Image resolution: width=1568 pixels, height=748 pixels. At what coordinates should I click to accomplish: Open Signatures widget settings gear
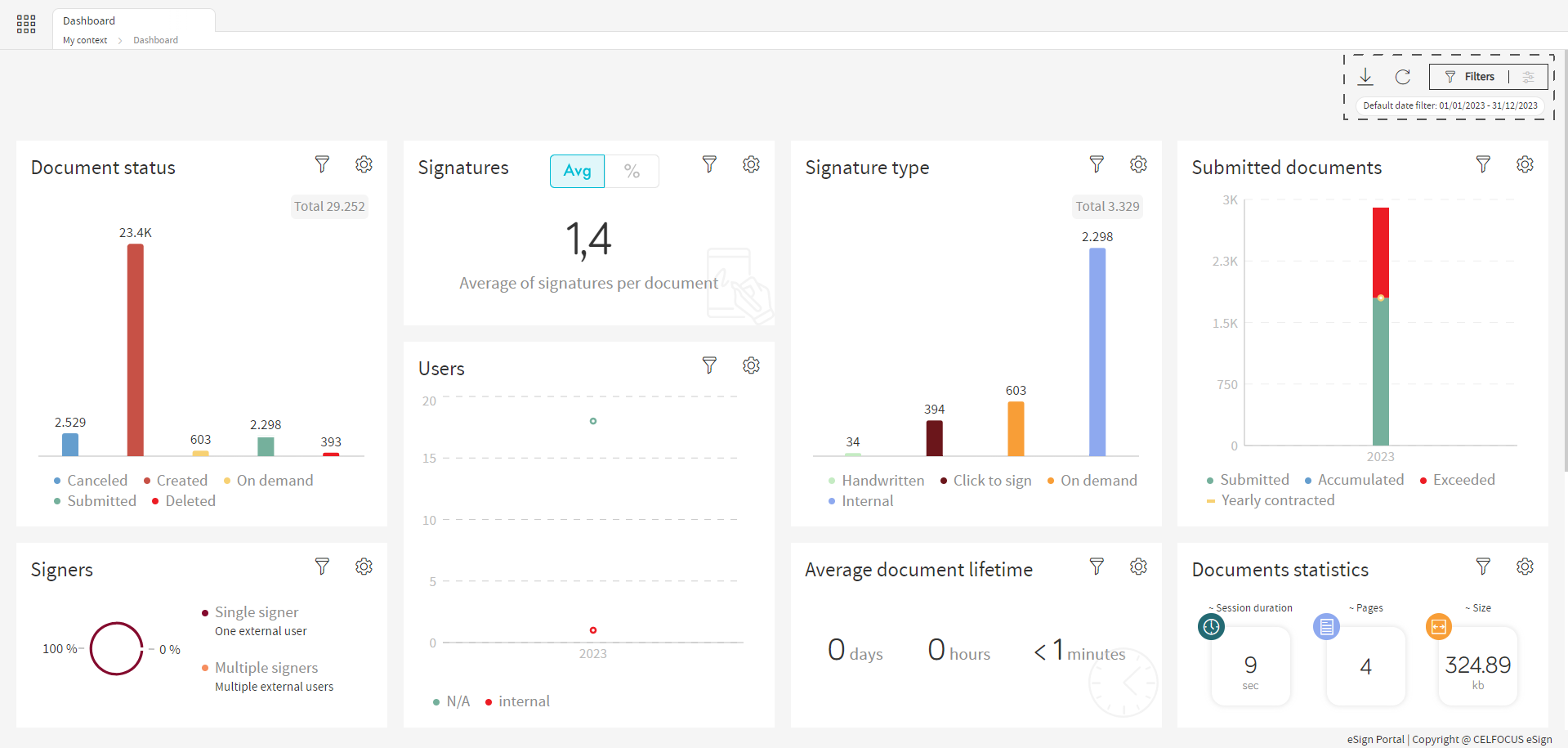[x=751, y=164]
